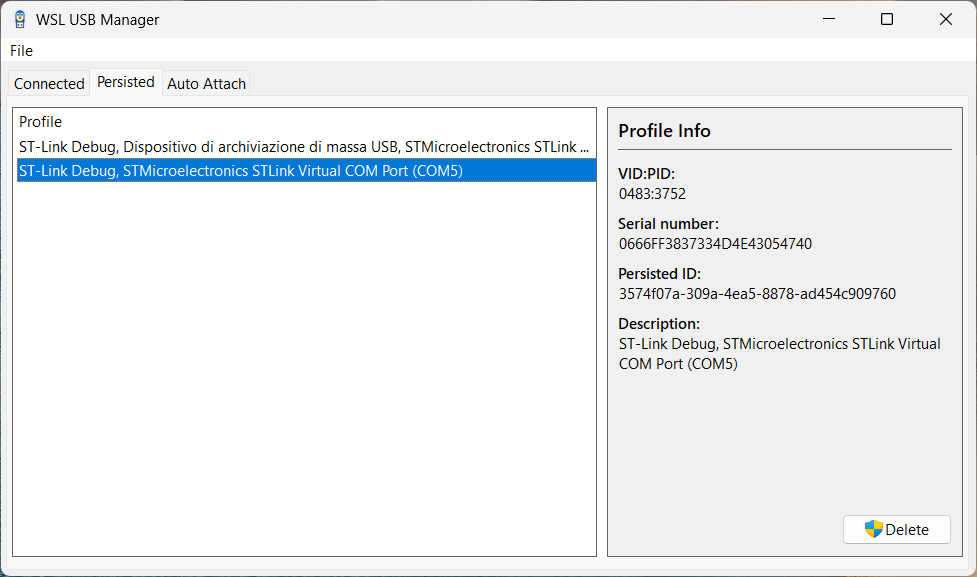Viewport: 977px width, 577px height.
Task: Open the Auto Attach tab
Action: 206,83
